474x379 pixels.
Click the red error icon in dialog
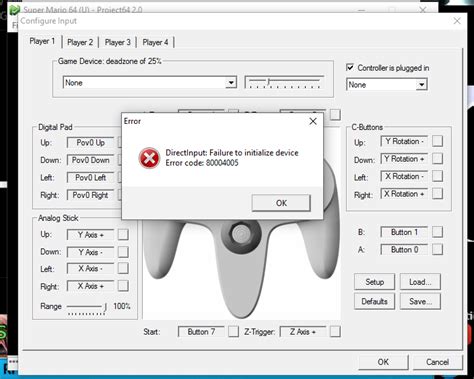[149, 158]
